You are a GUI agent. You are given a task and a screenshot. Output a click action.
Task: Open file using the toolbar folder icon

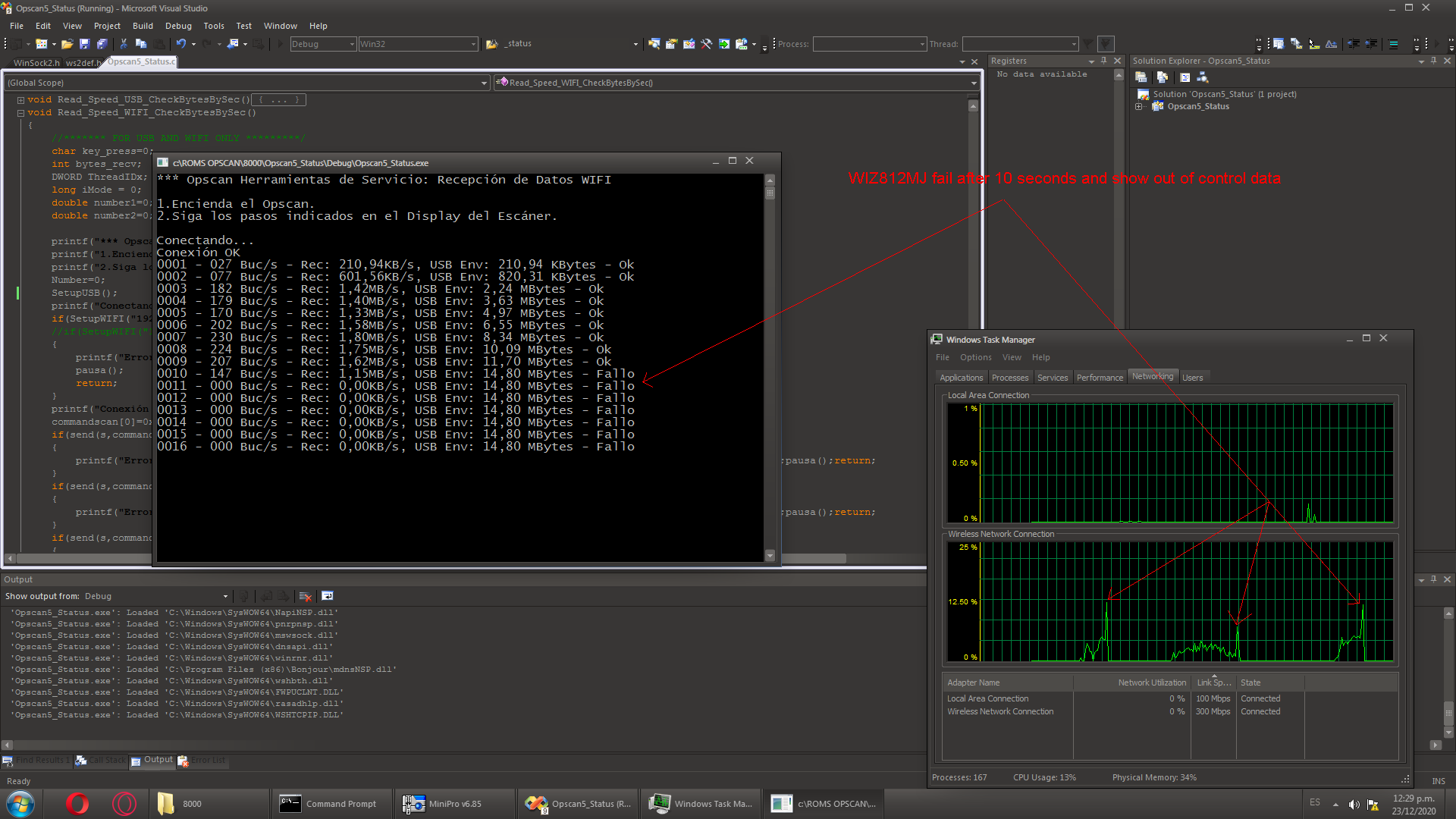(x=67, y=44)
